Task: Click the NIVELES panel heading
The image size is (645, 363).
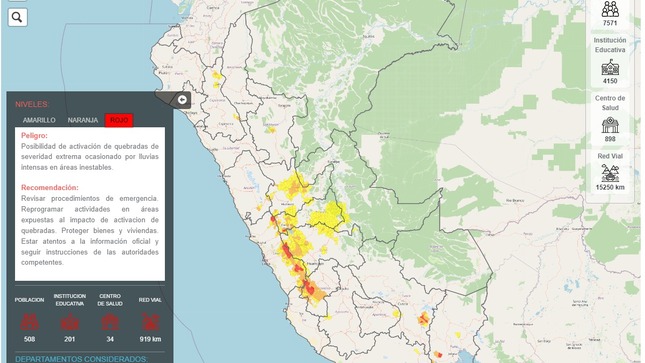Action: pos(32,105)
